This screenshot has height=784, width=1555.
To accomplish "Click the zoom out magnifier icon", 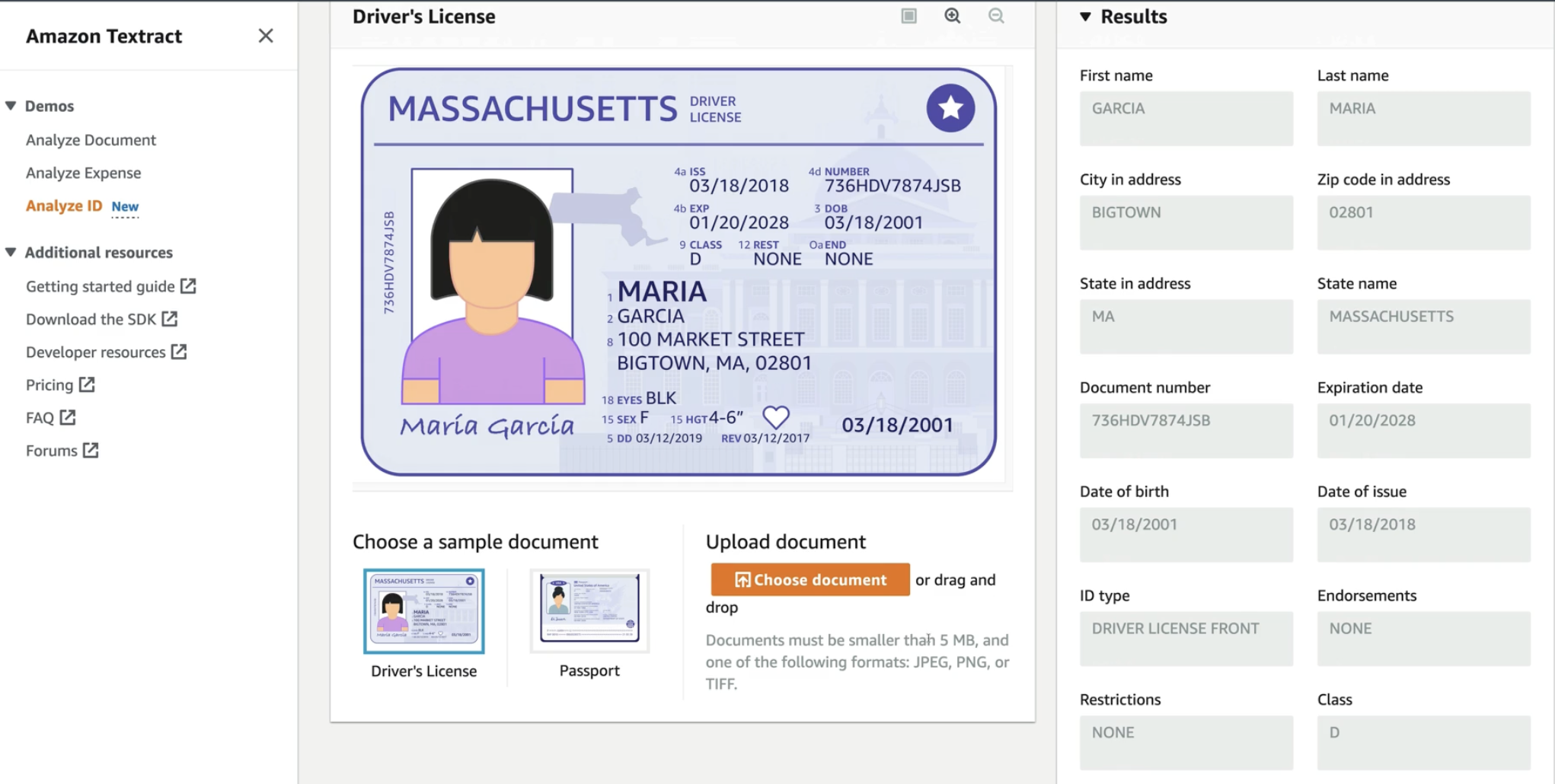I will tap(996, 16).
